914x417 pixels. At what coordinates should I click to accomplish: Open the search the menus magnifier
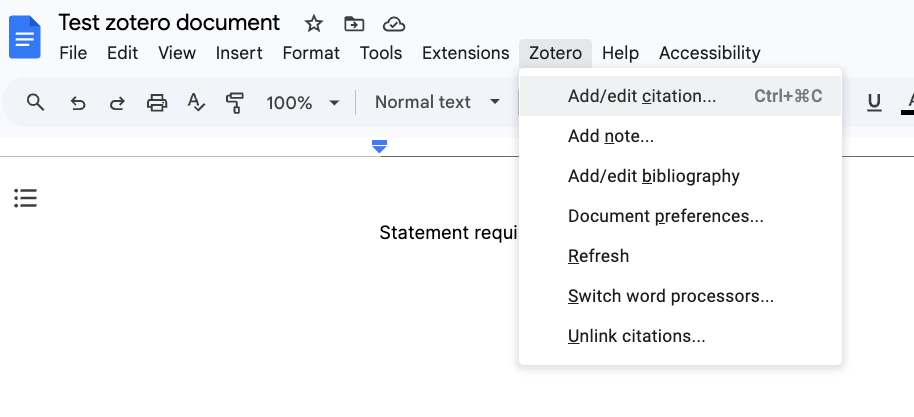tap(36, 103)
